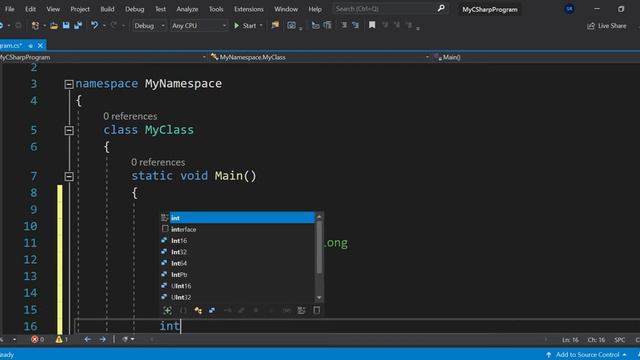
Task: Click the New Project toolbar icon
Action: [35, 26]
